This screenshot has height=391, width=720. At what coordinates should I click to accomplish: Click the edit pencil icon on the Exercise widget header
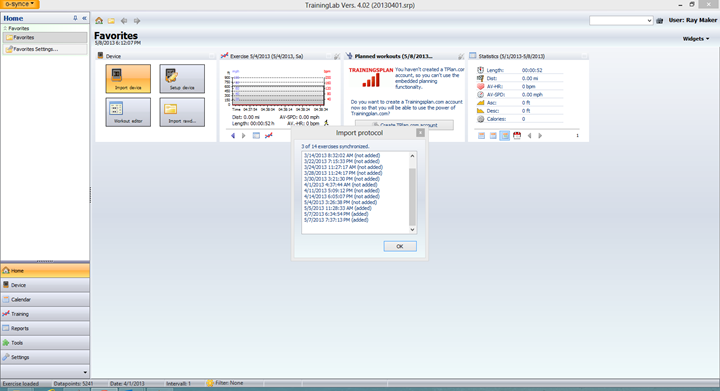337,56
